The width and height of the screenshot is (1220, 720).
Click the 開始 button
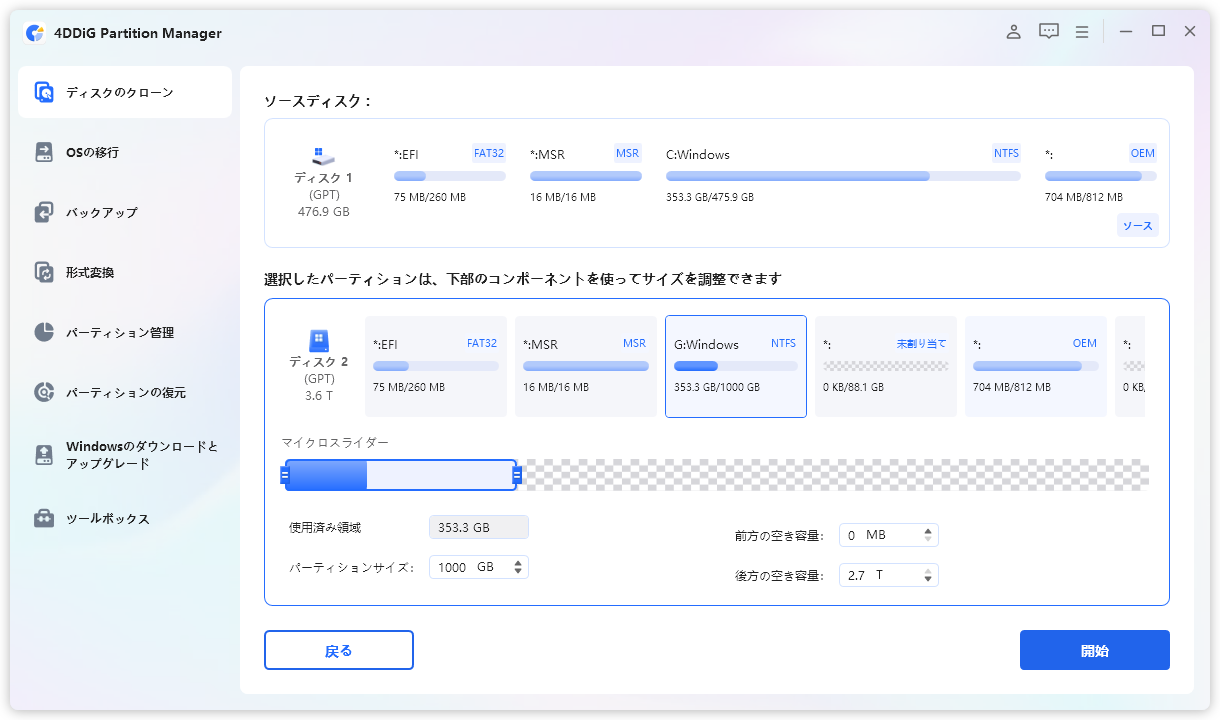click(x=1095, y=650)
